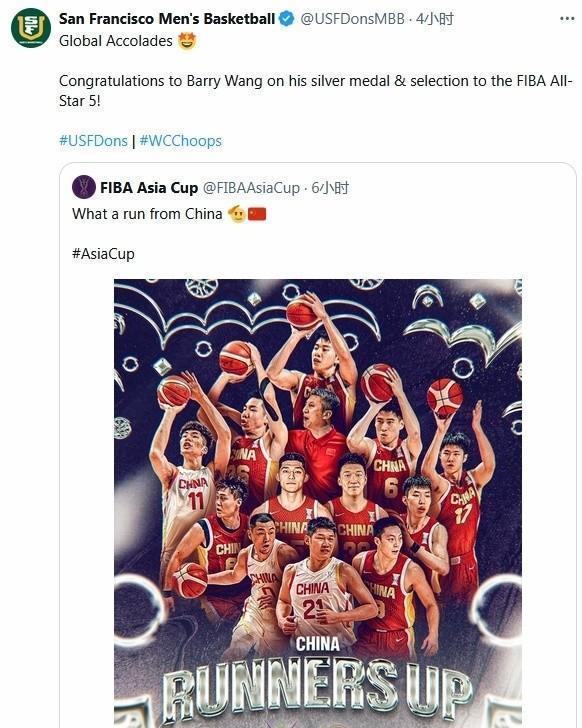Open the #WCChoops hashtag
Viewport: 582px width, 728px height.
181,141
